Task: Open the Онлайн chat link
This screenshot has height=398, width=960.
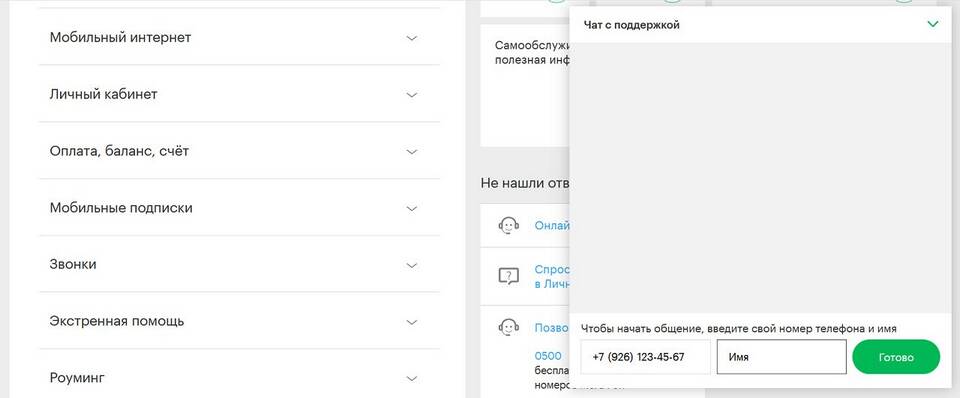Action: pos(552,225)
